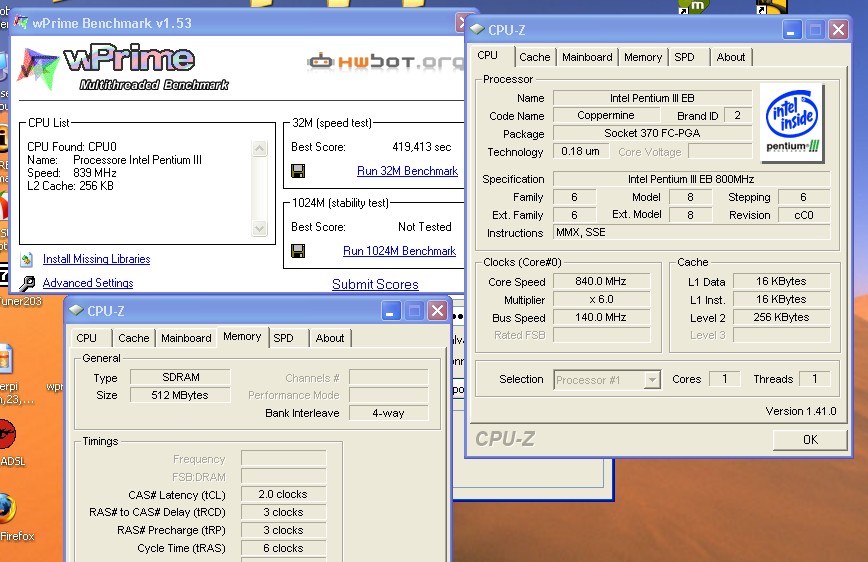
Task: Click the OK button in CPU-Z
Action: pos(810,440)
